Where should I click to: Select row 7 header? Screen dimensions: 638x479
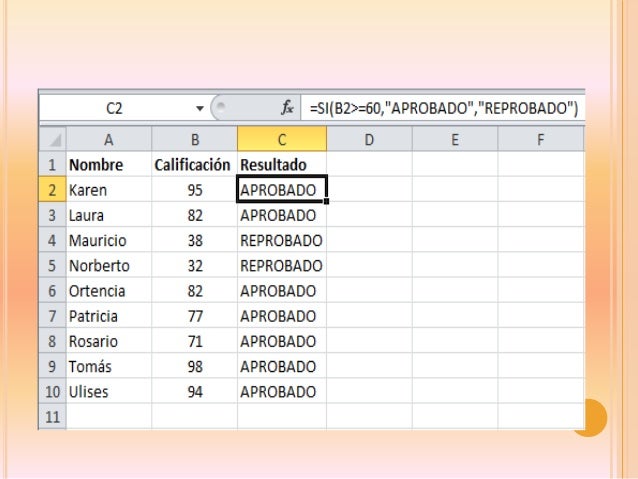click(52, 316)
